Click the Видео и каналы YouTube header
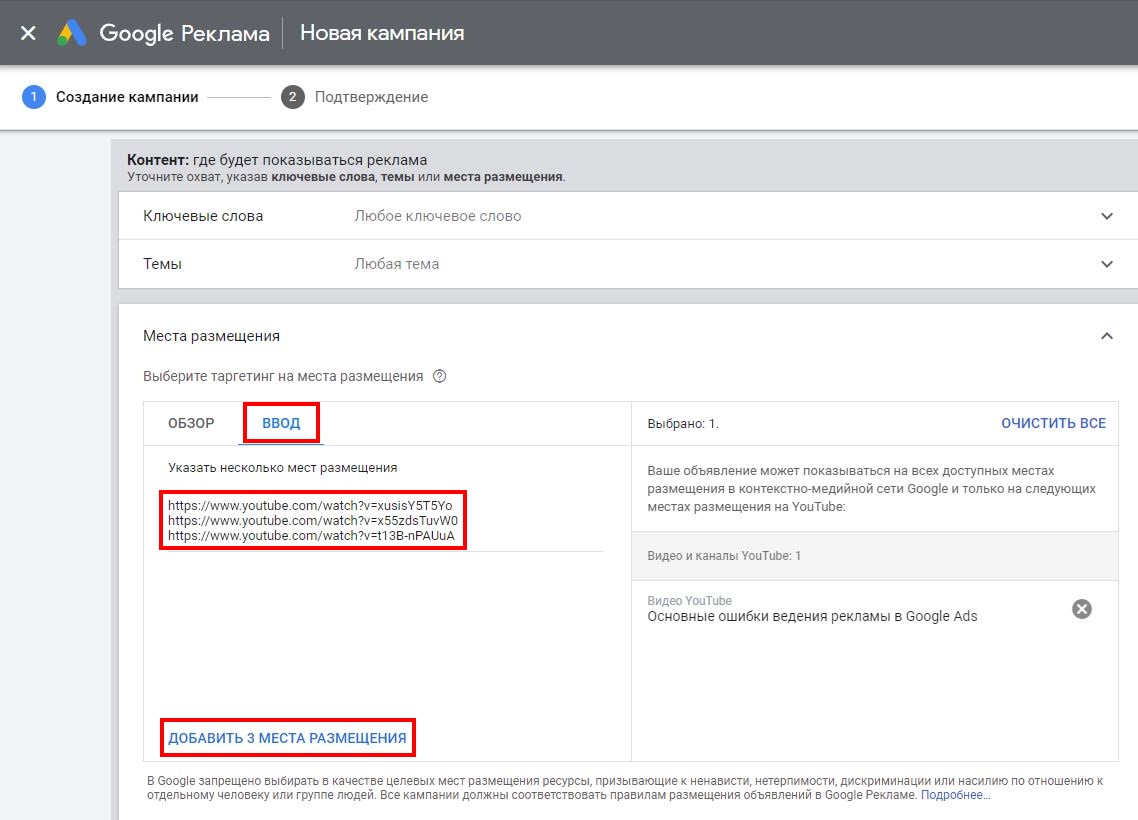Image resolution: width=1138 pixels, height=820 pixels. click(724, 556)
